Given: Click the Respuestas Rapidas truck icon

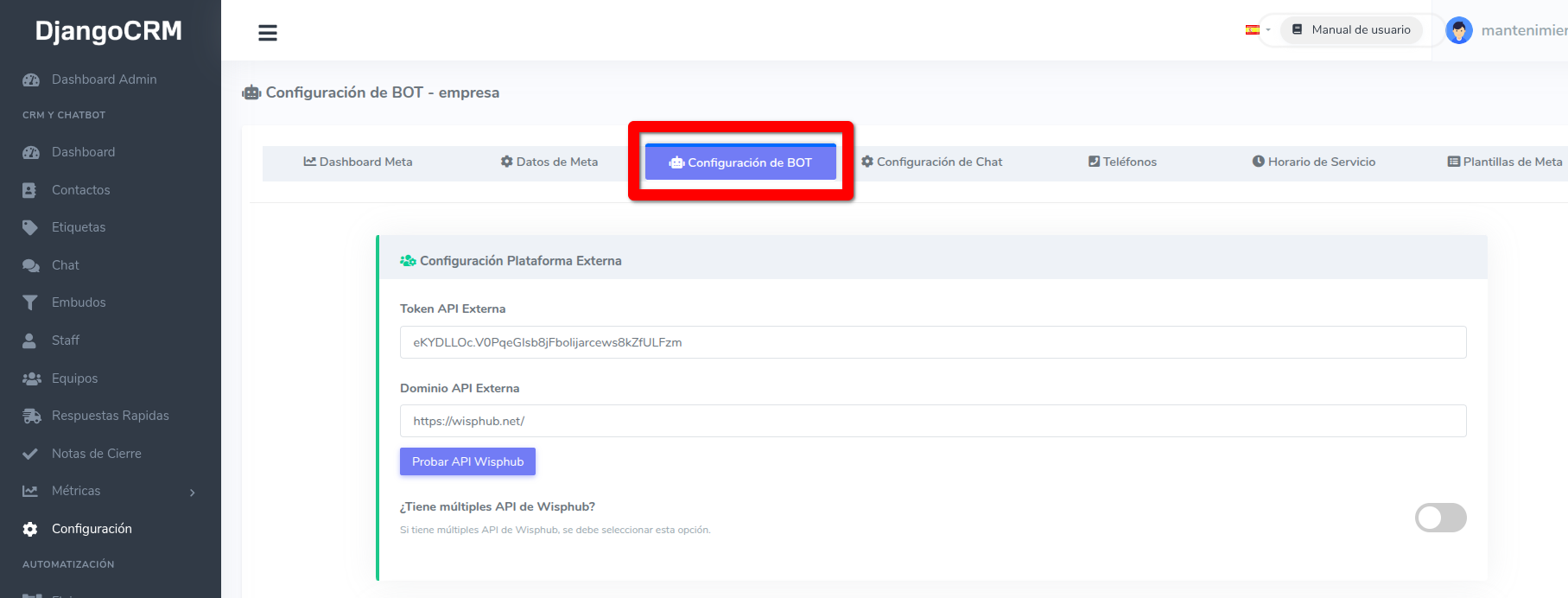Looking at the screenshot, I should 31,416.
